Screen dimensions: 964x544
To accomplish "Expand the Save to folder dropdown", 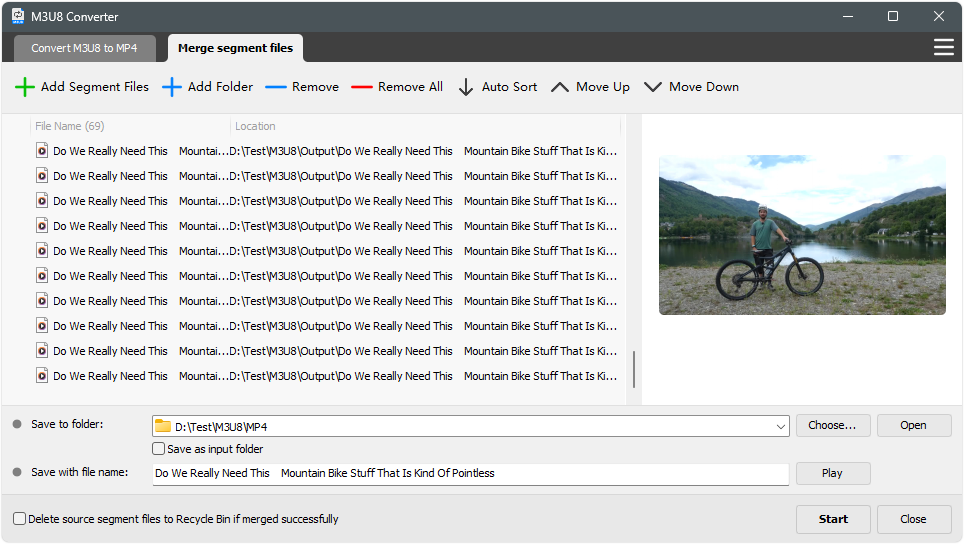I will [780, 426].
